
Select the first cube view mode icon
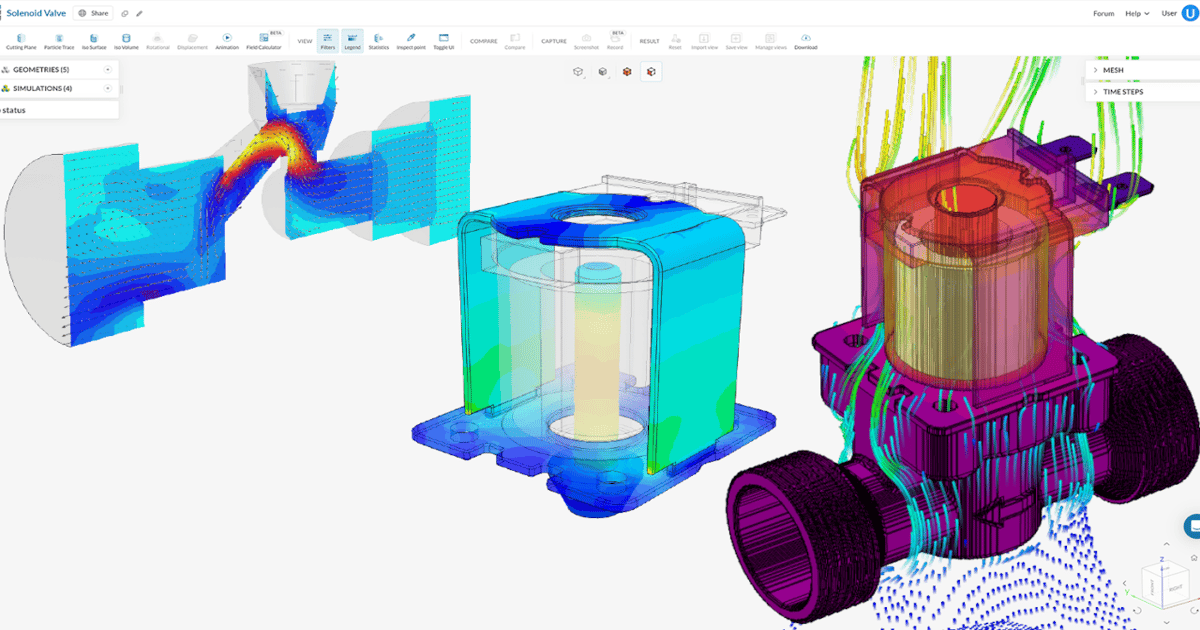[x=578, y=71]
